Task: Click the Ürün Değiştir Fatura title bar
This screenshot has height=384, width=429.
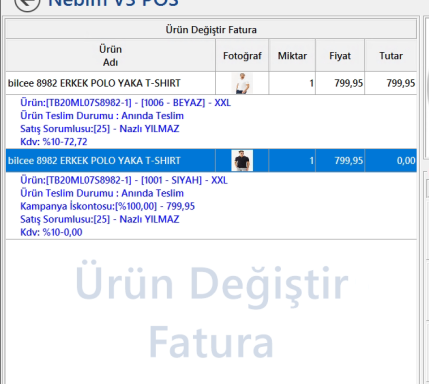Action: point(211,30)
